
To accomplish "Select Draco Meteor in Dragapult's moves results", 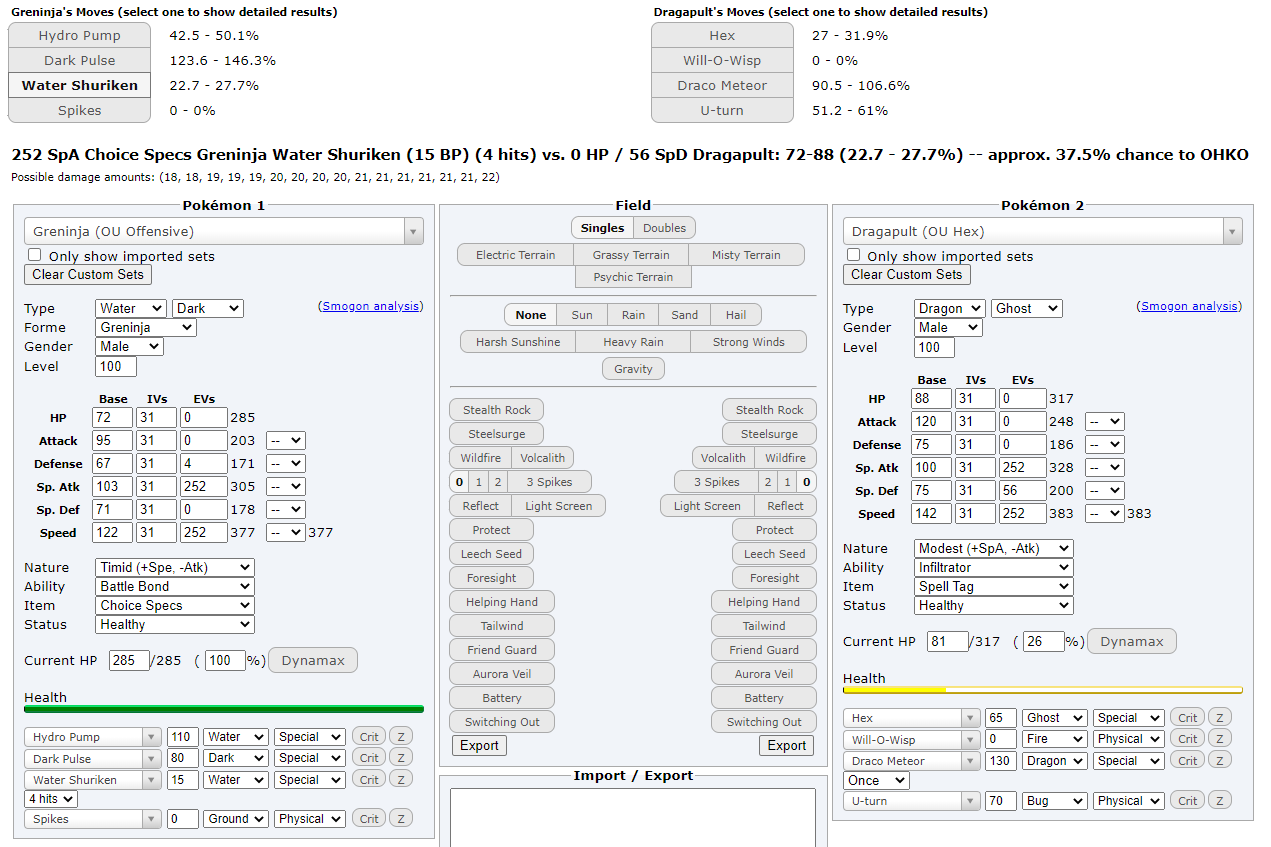I will (x=722, y=86).
